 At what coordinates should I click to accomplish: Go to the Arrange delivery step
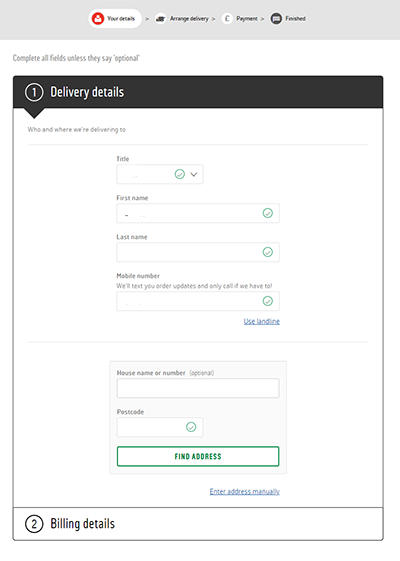tap(189, 19)
